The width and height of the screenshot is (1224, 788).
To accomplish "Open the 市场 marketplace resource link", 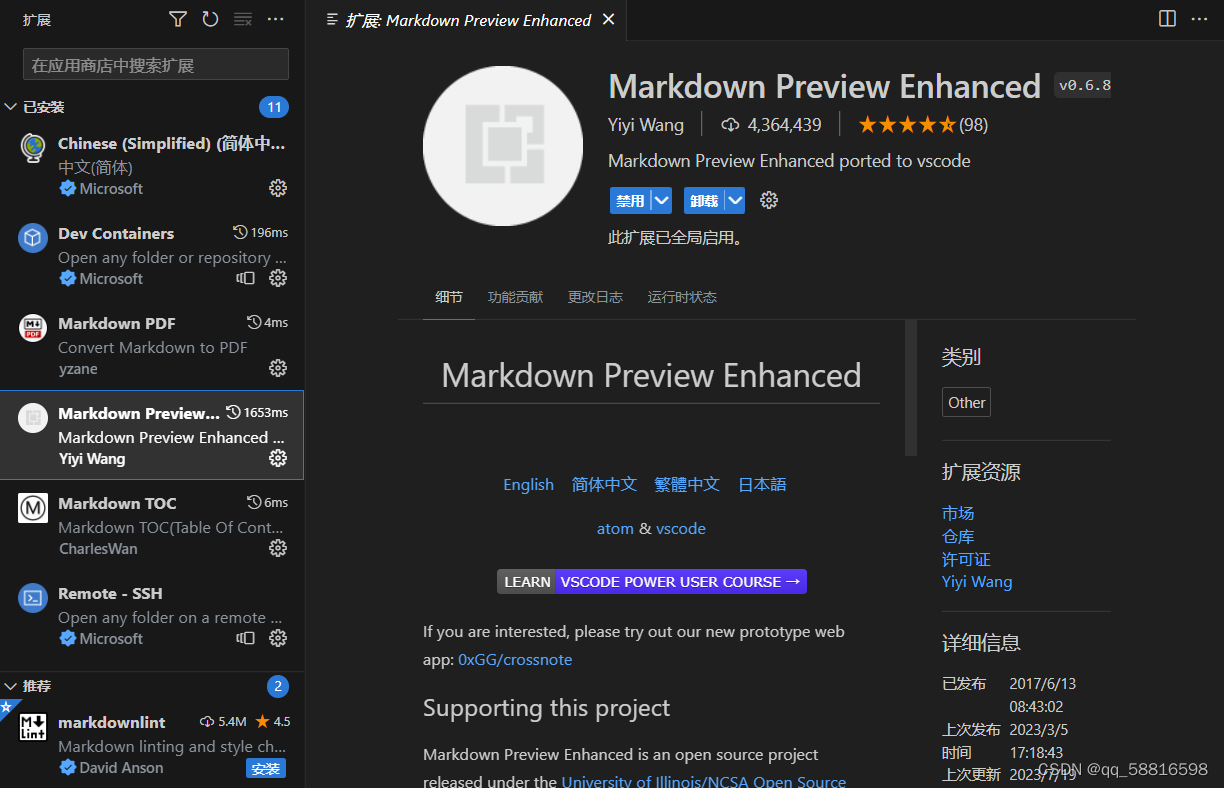I will pos(958,513).
